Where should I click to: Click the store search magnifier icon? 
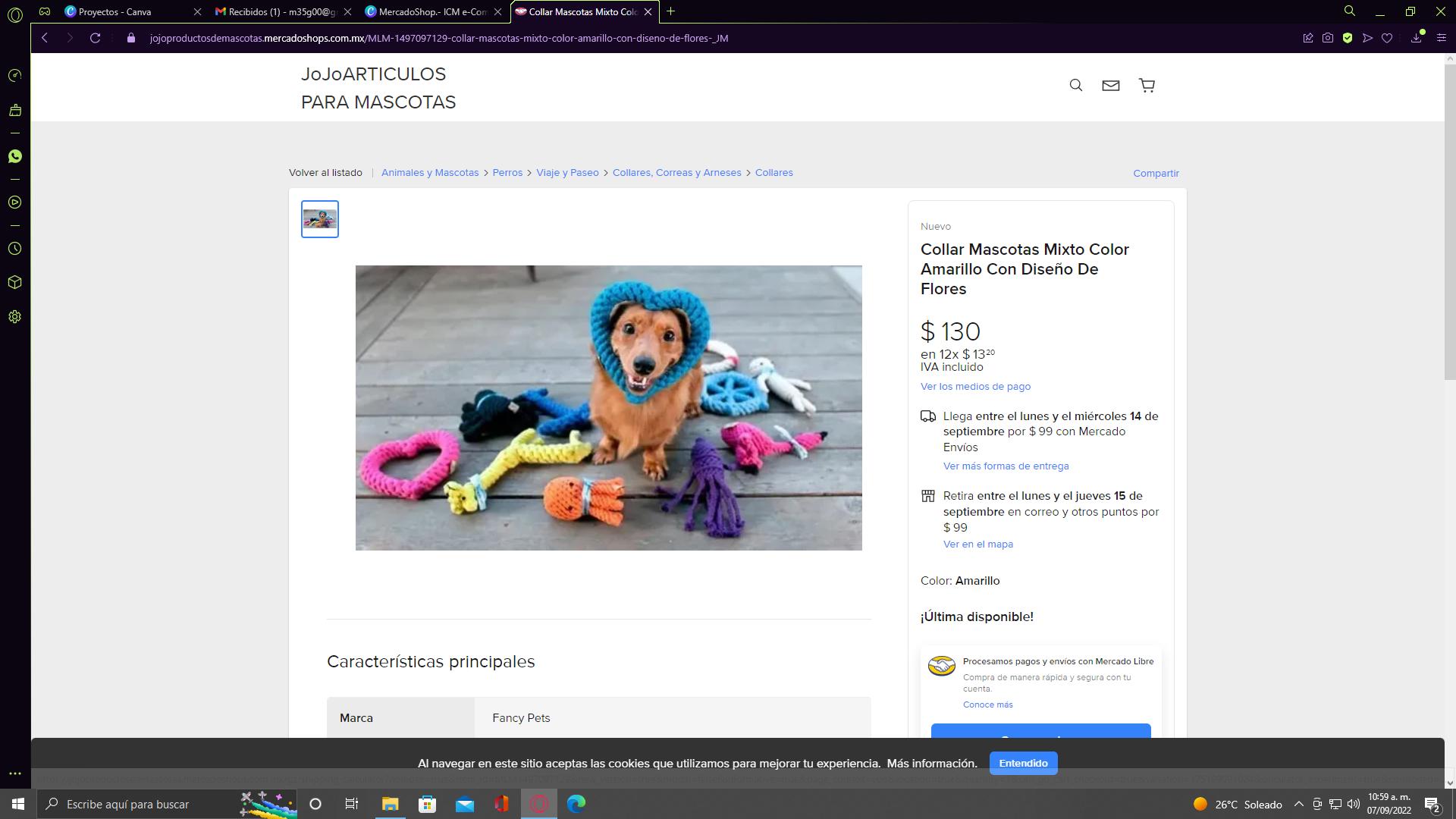(x=1075, y=85)
